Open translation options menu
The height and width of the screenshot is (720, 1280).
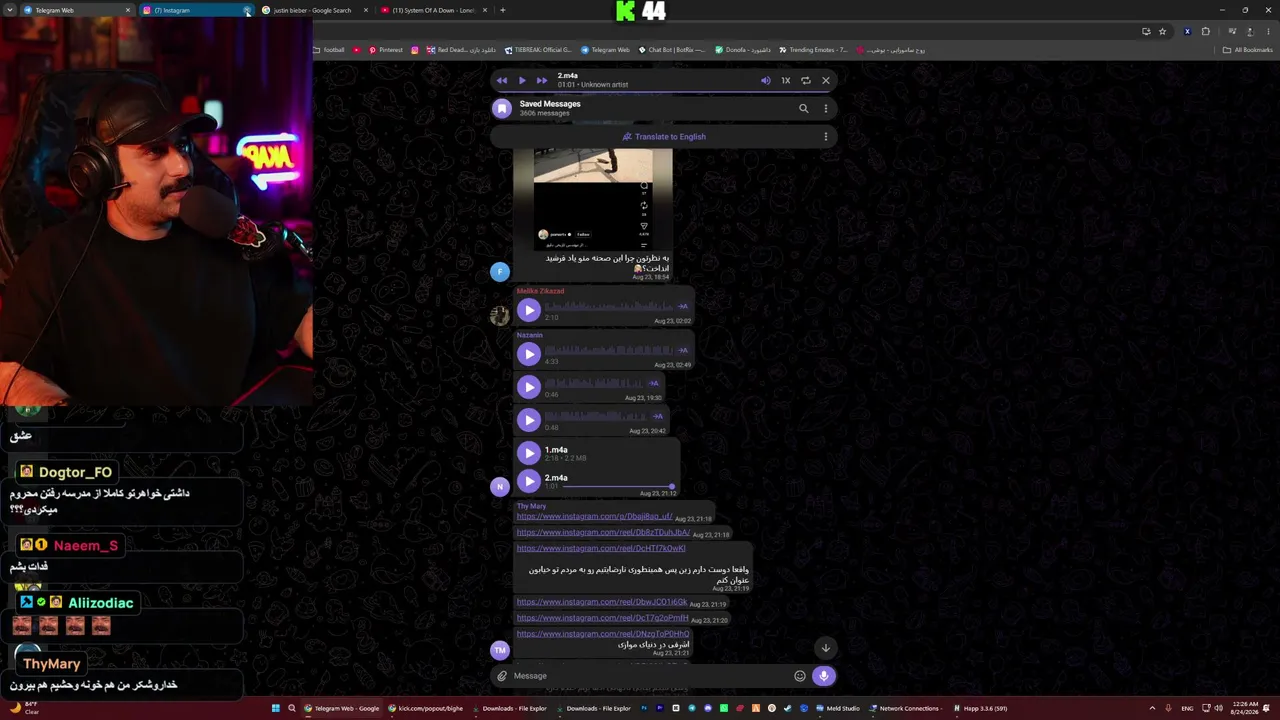(x=825, y=136)
